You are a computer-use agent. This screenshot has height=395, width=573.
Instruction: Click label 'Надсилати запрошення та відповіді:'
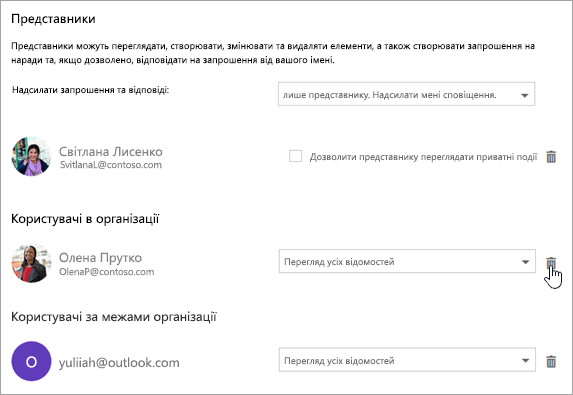tap(91, 90)
